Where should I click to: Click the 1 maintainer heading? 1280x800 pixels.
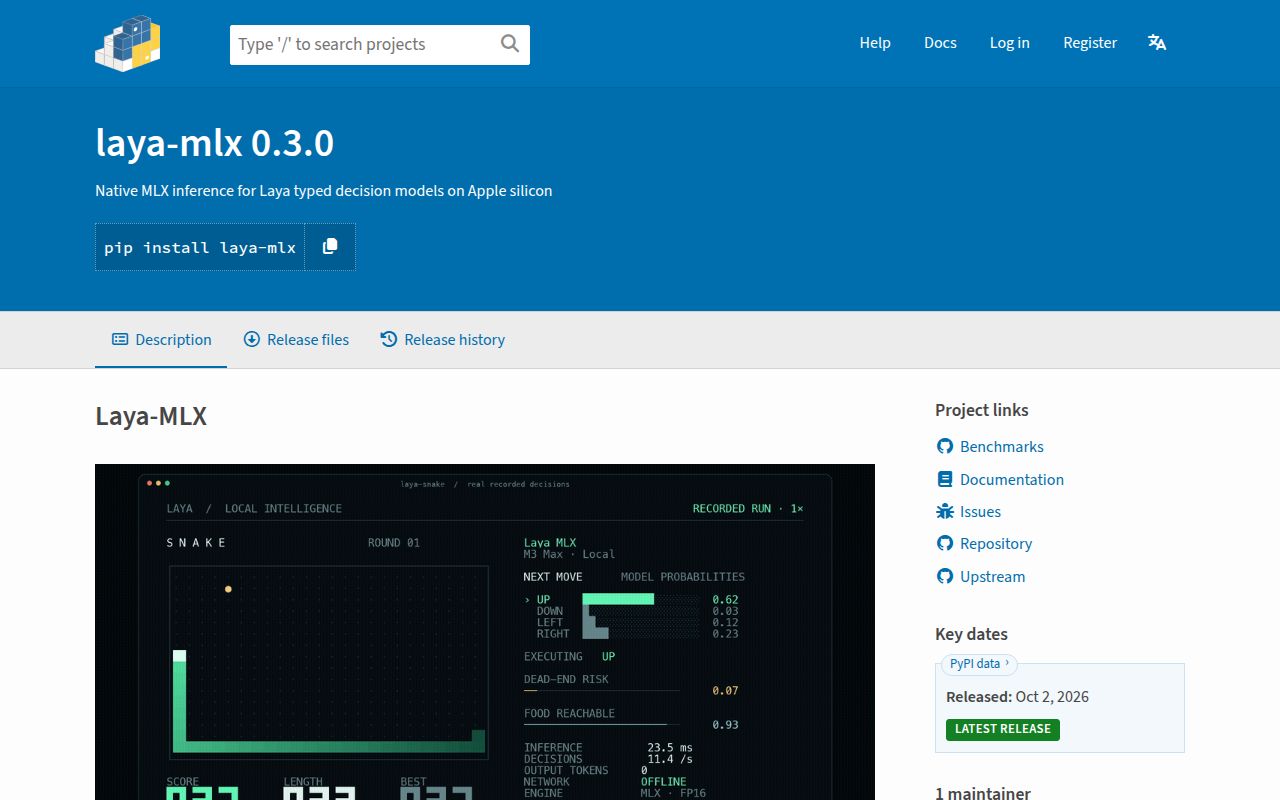[x=983, y=792]
